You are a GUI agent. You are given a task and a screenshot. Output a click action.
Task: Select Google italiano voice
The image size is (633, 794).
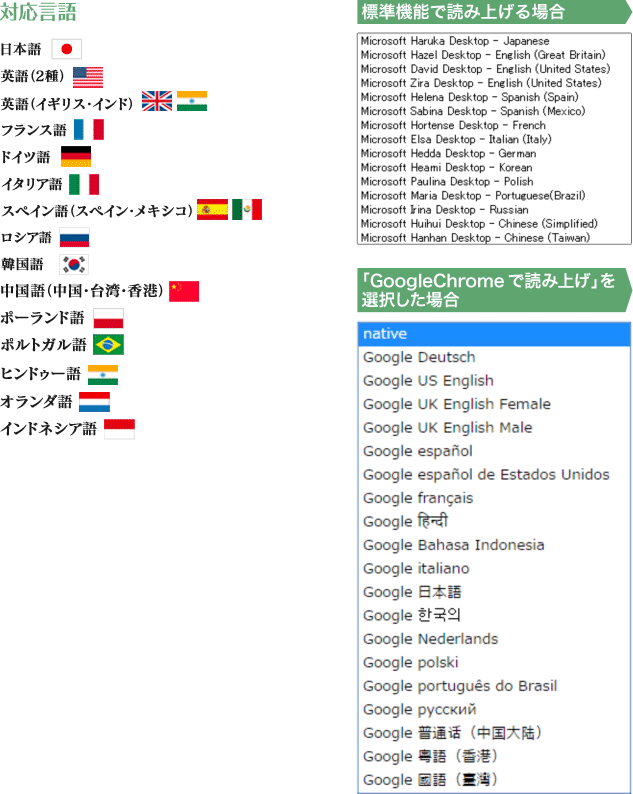click(494, 569)
